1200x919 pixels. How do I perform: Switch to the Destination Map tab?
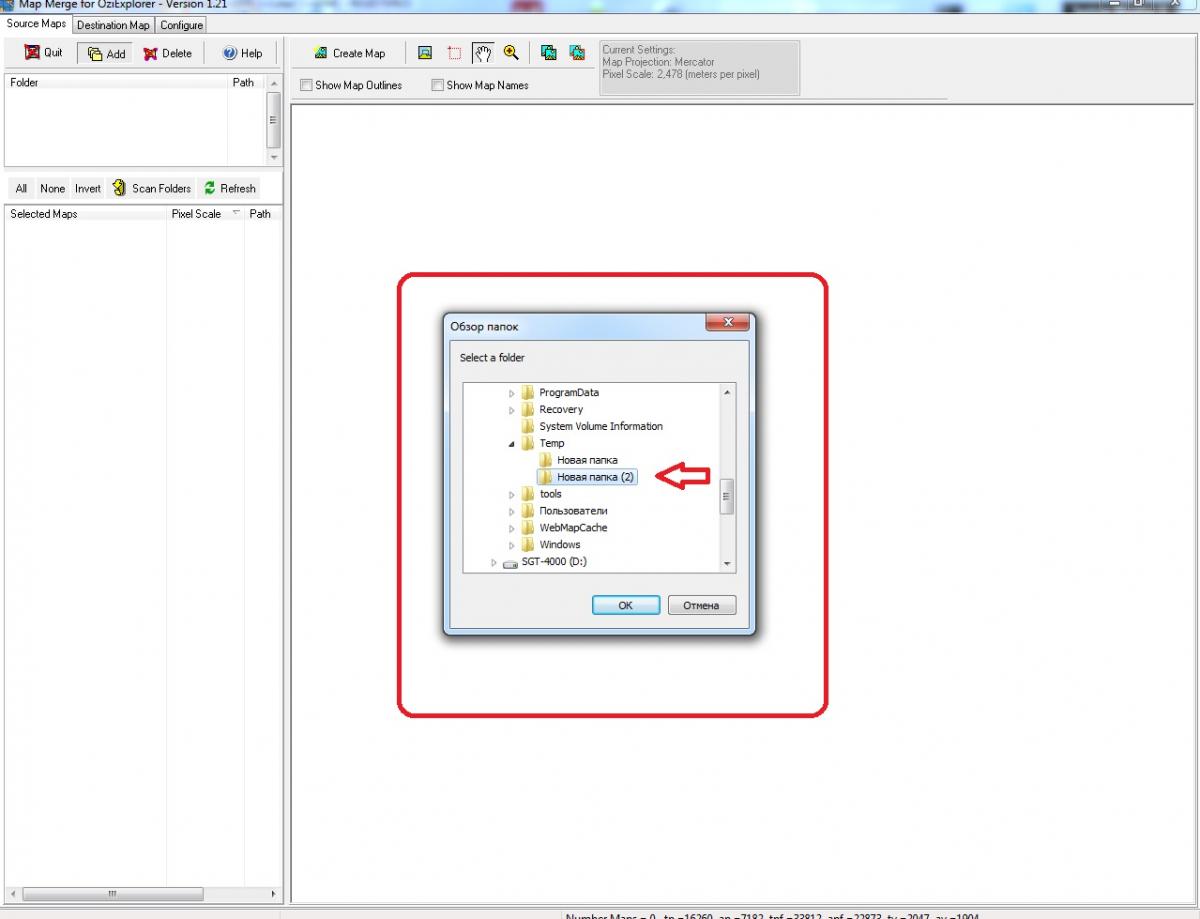[113, 25]
